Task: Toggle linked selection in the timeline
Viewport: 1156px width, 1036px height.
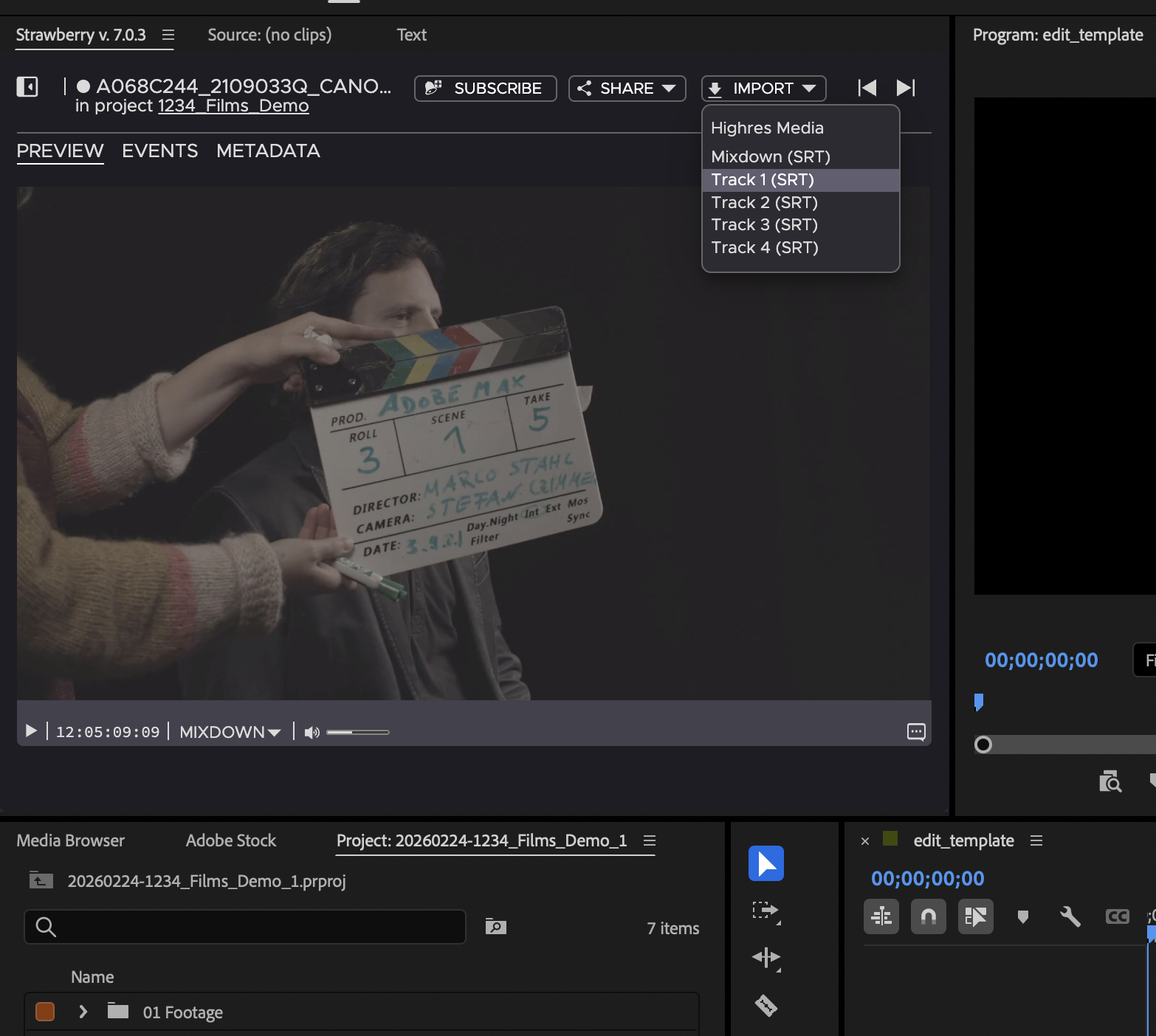Action: 975,916
